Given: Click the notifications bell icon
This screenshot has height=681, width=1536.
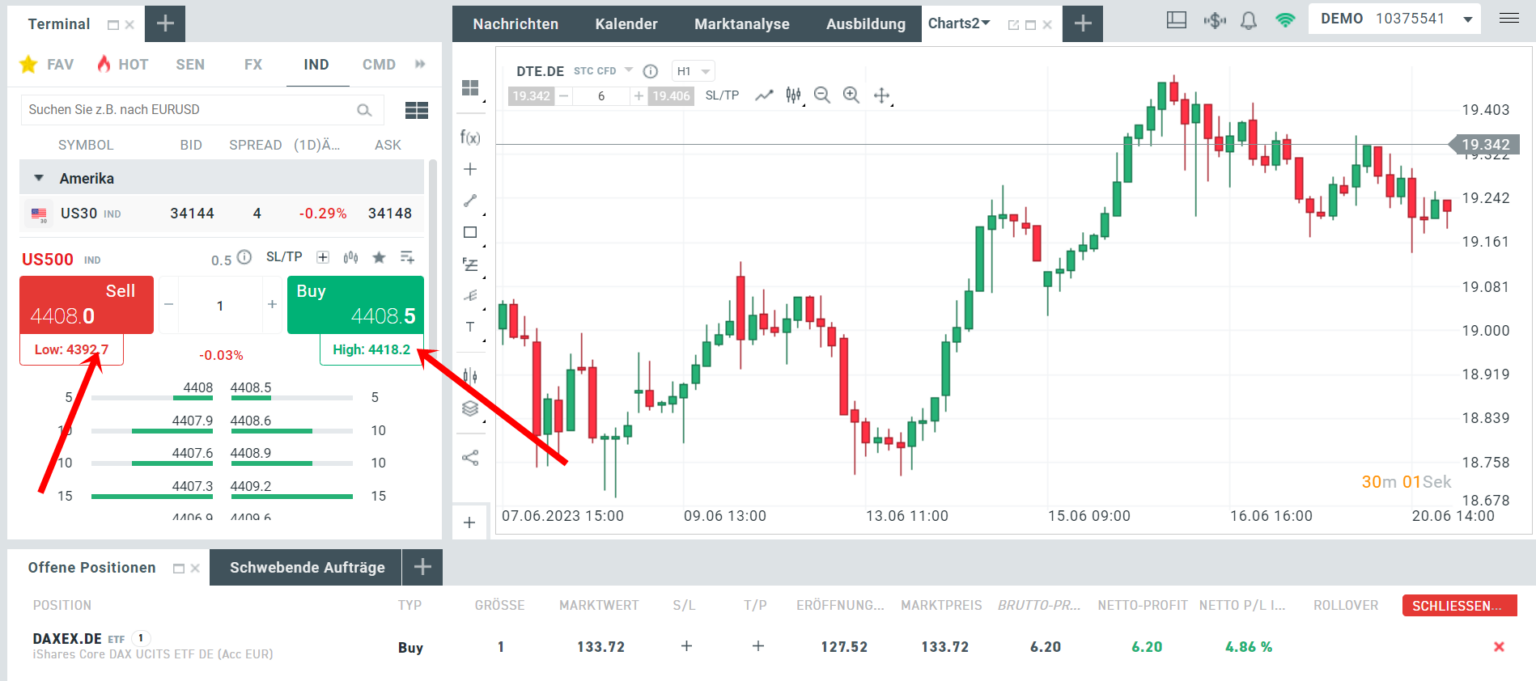Looking at the screenshot, I should pyautogui.click(x=1248, y=19).
